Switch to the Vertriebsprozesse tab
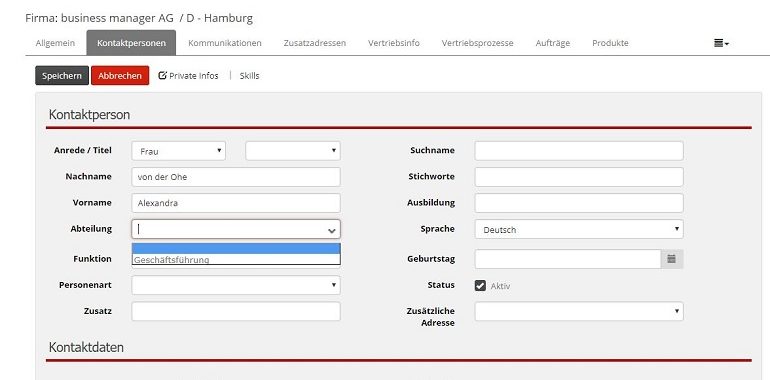This screenshot has height=380, width=770. click(478, 43)
